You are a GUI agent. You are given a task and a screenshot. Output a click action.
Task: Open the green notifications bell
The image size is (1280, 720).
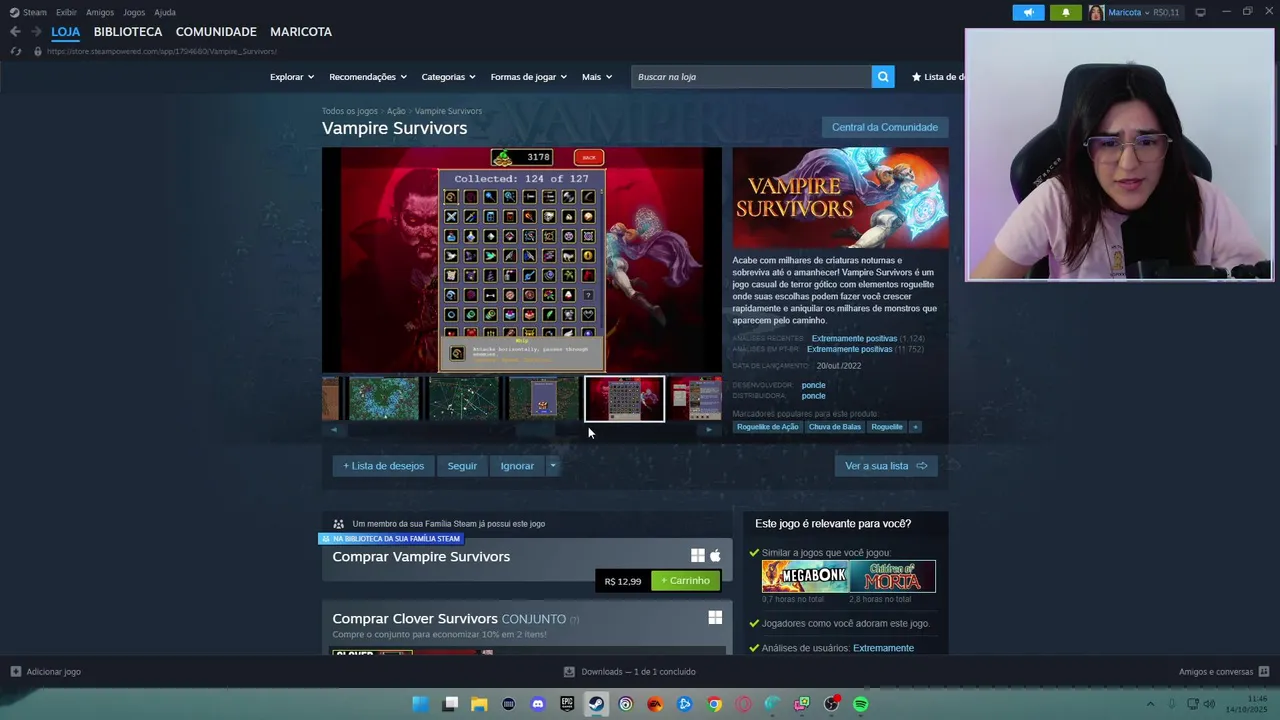(x=1065, y=12)
